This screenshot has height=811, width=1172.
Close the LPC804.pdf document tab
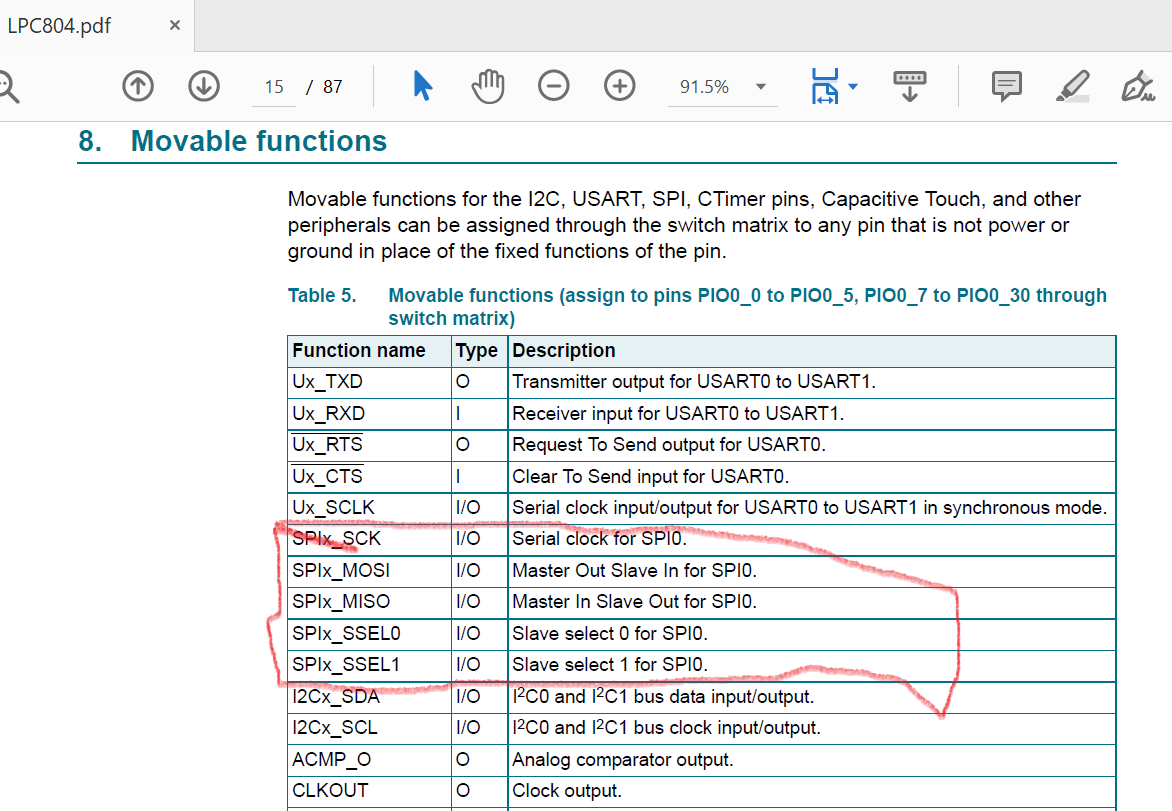point(174,26)
